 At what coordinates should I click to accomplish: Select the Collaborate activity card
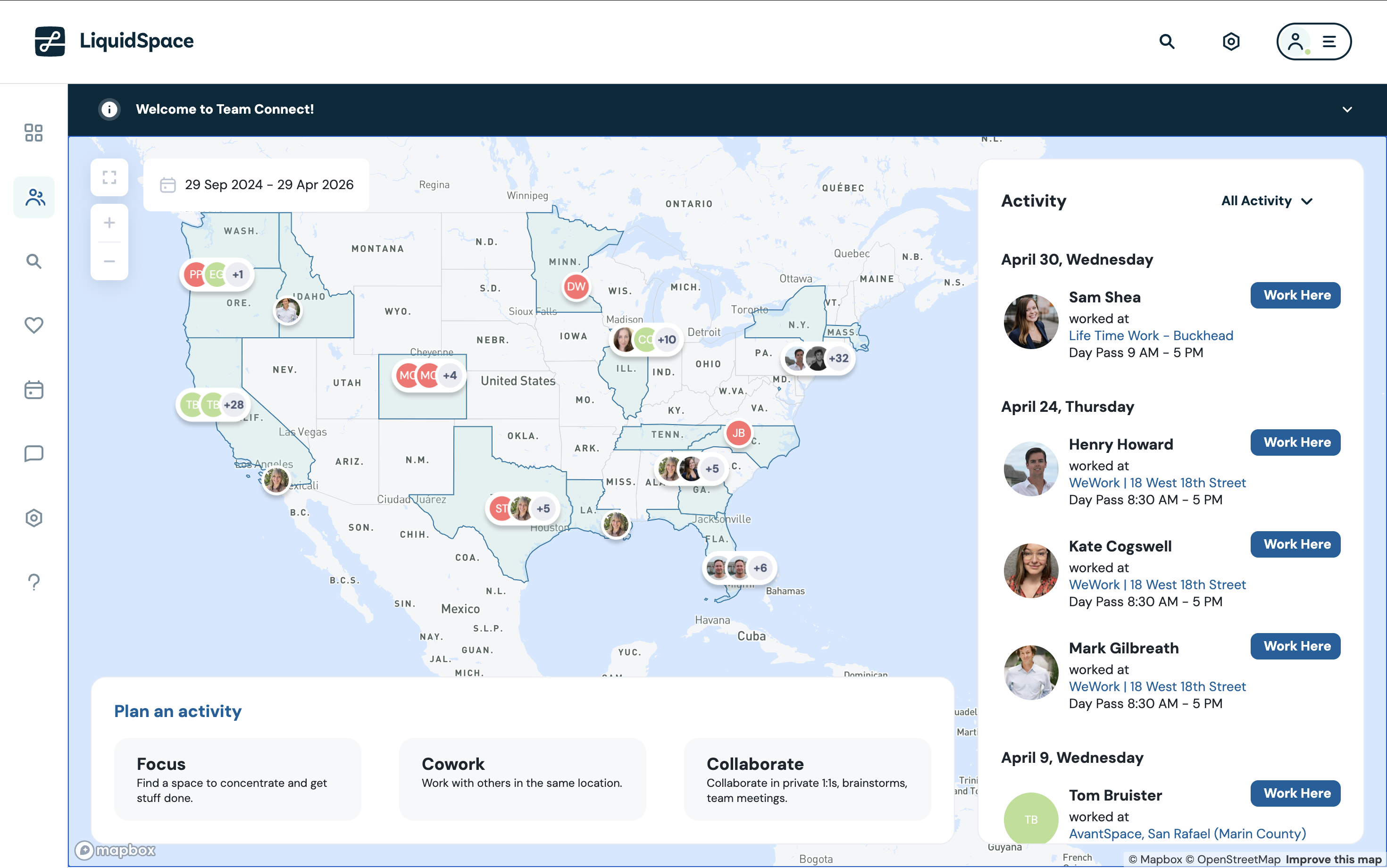click(807, 778)
